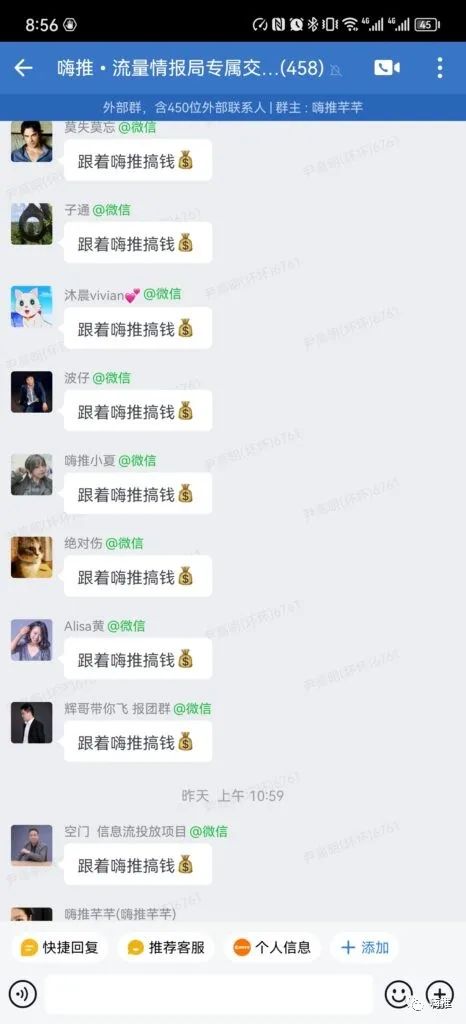View 子通's profile avatar
This screenshot has height=1024, width=466.
(31, 223)
